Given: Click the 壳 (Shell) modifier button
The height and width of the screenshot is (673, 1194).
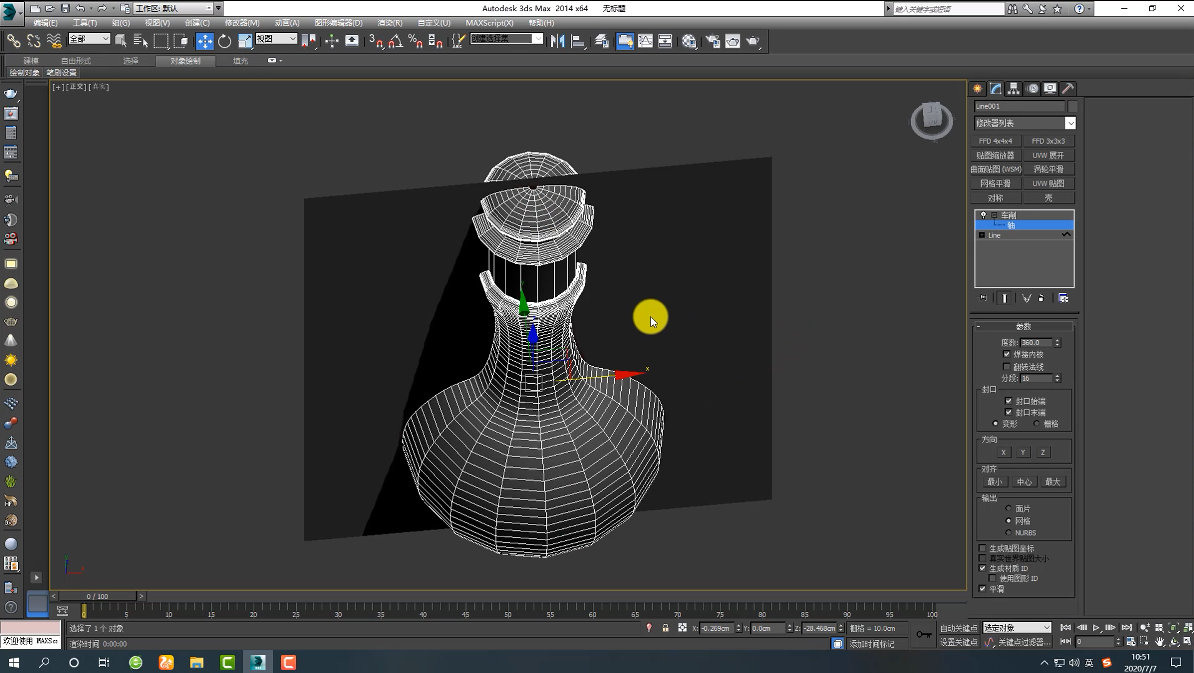Looking at the screenshot, I should 1049,198.
